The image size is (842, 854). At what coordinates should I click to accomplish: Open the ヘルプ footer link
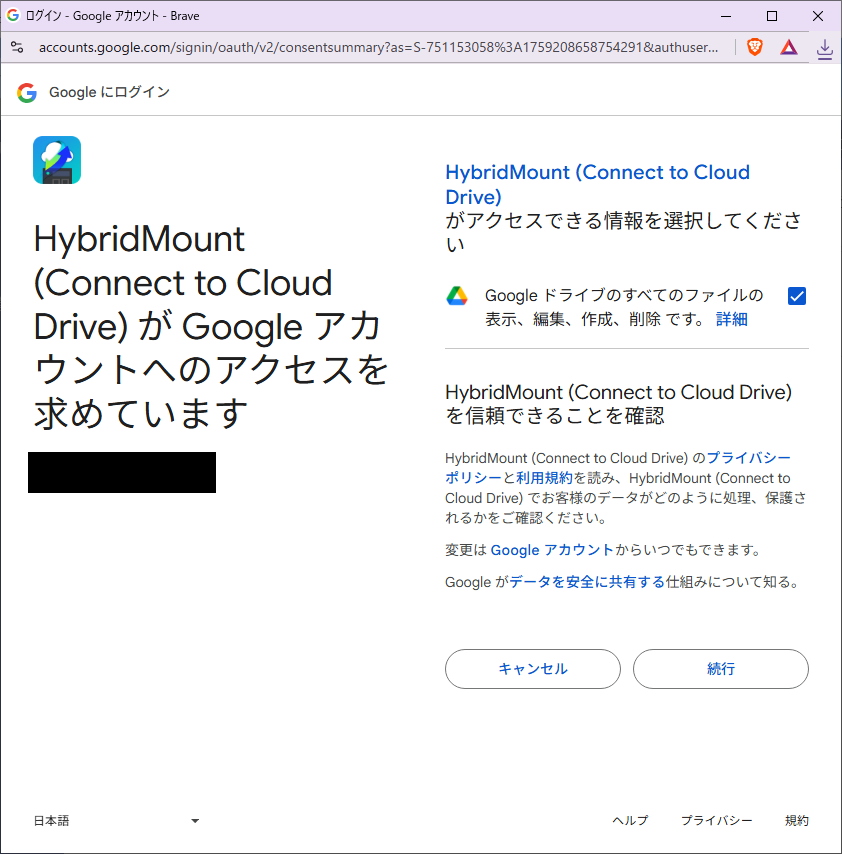[630, 820]
